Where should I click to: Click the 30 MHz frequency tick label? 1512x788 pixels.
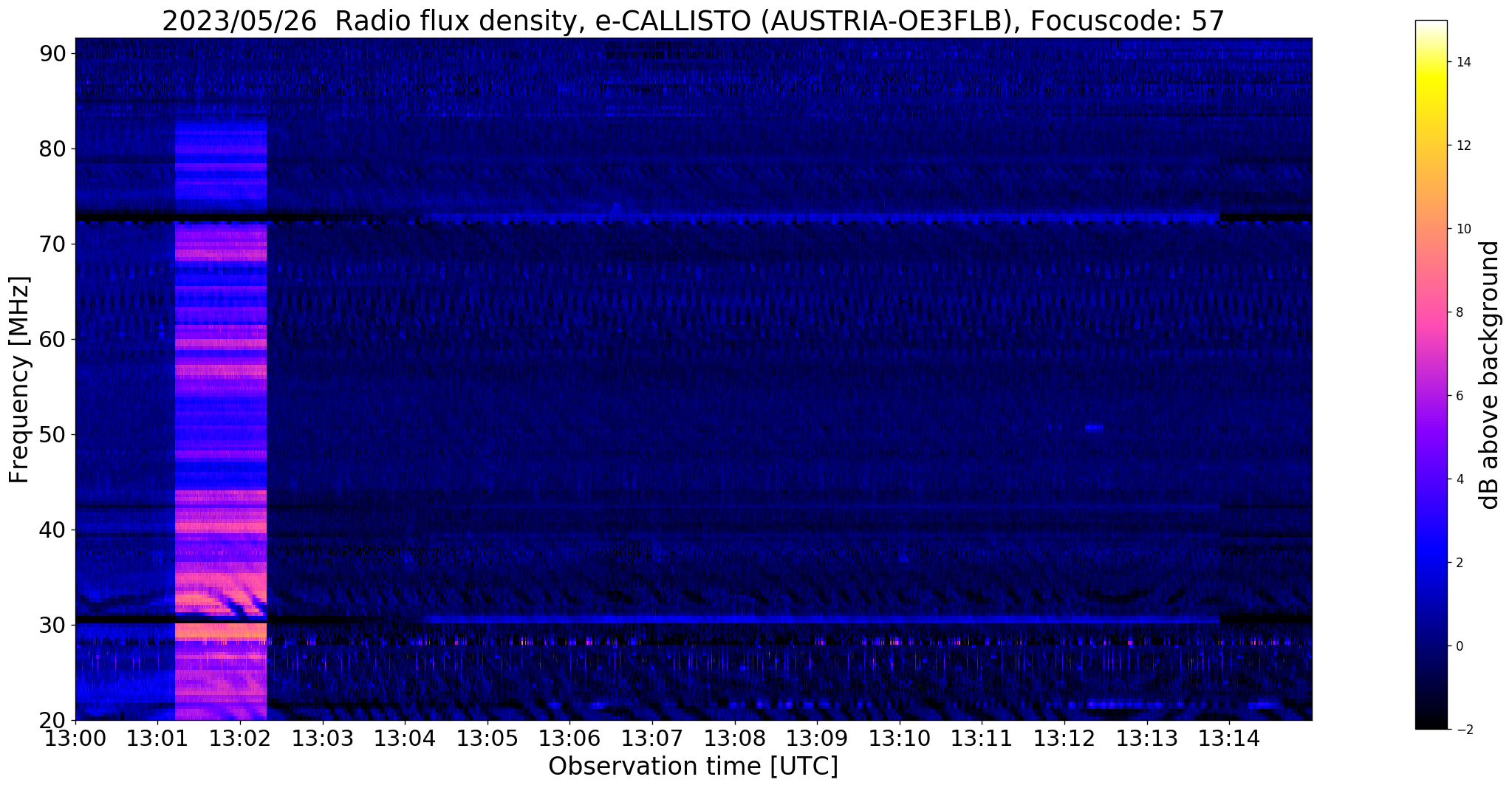[x=52, y=625]
